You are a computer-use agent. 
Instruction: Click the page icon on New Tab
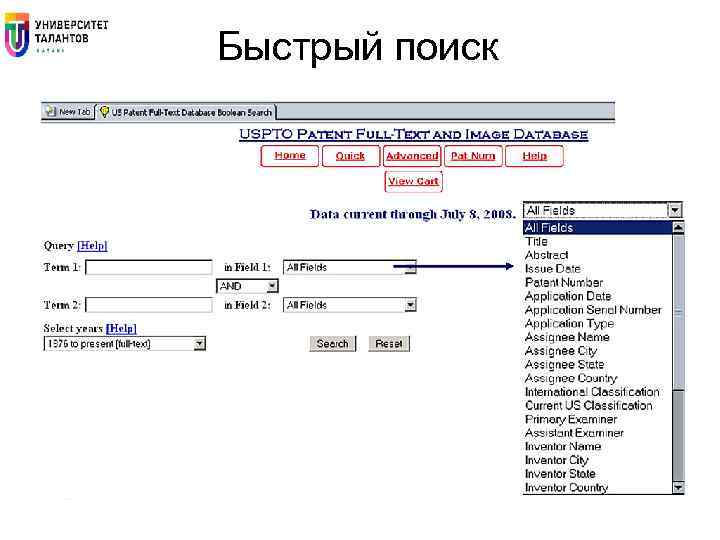pos(50,111)
